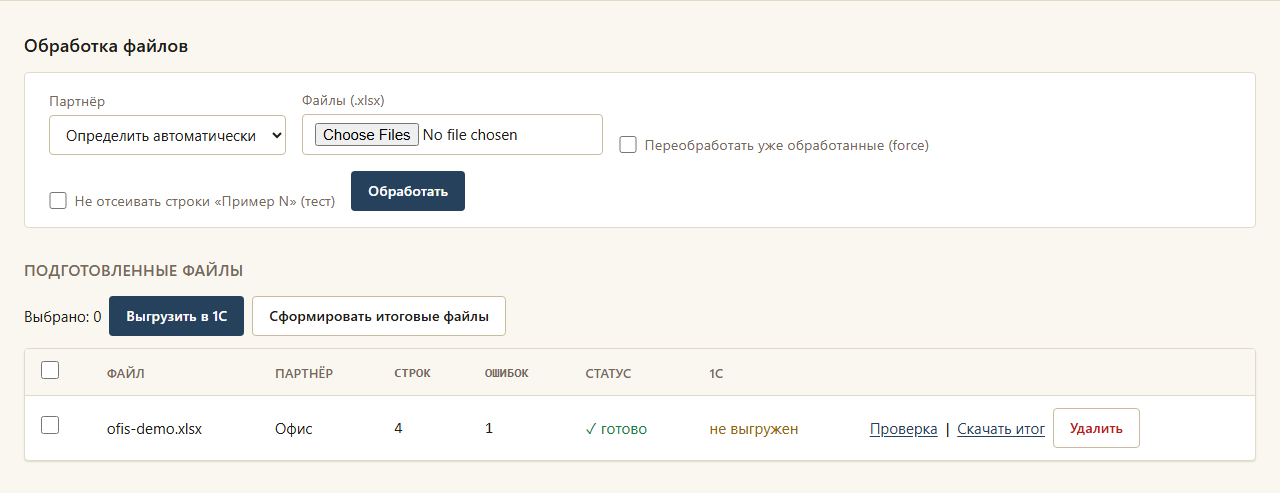Click the Обработать button
Screen dimensions: 1280x493
[408, 191]
